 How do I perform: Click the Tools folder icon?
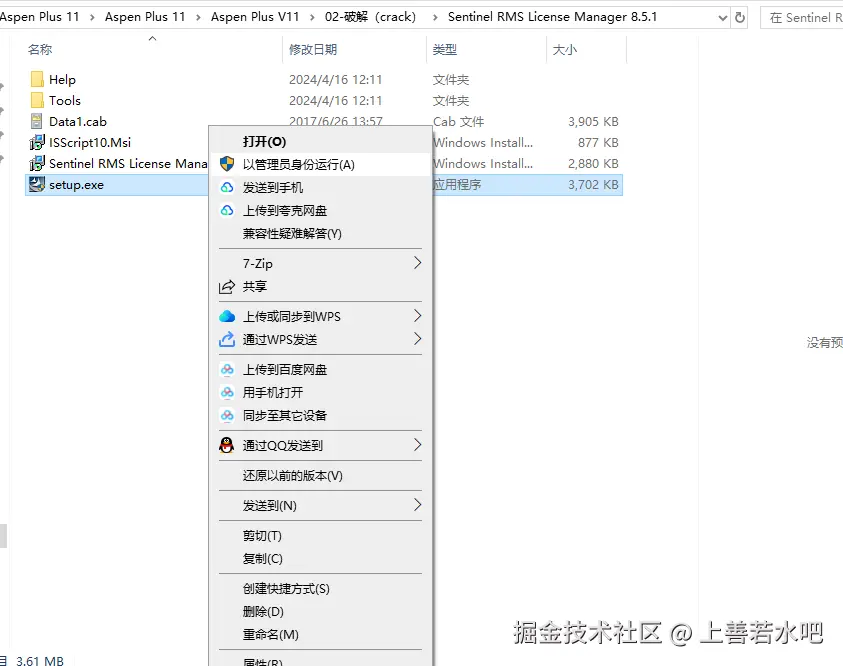click(x=37, y=101)
